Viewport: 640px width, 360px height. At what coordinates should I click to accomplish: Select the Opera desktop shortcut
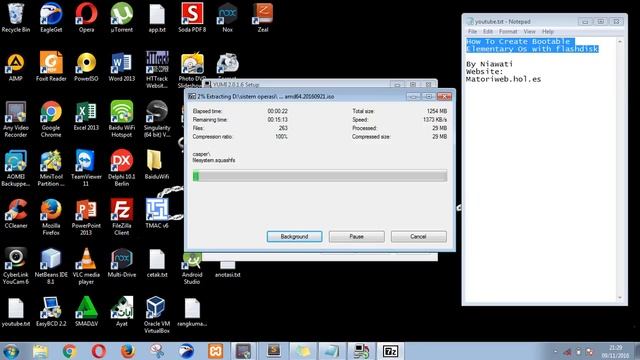pos(86,18)
